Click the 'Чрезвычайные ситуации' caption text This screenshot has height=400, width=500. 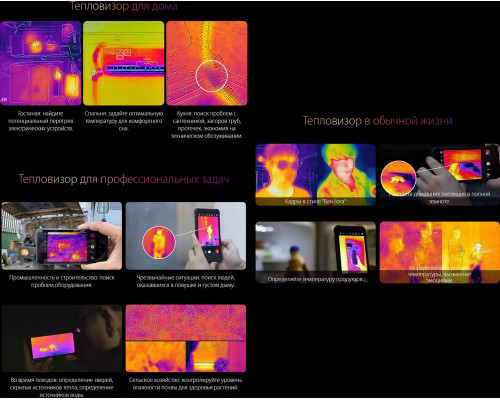186,281
